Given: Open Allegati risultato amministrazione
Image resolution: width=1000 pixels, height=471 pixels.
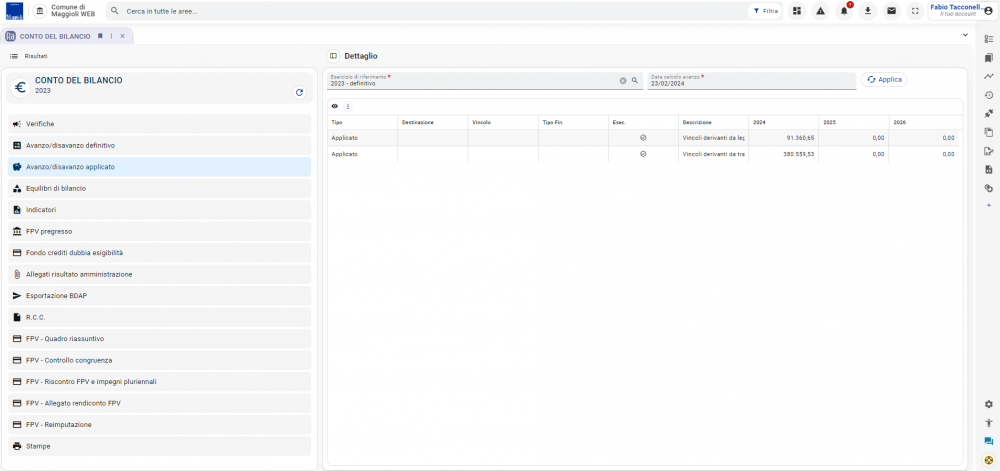Looking at the screenshot, I should click(x=159, y=275).
